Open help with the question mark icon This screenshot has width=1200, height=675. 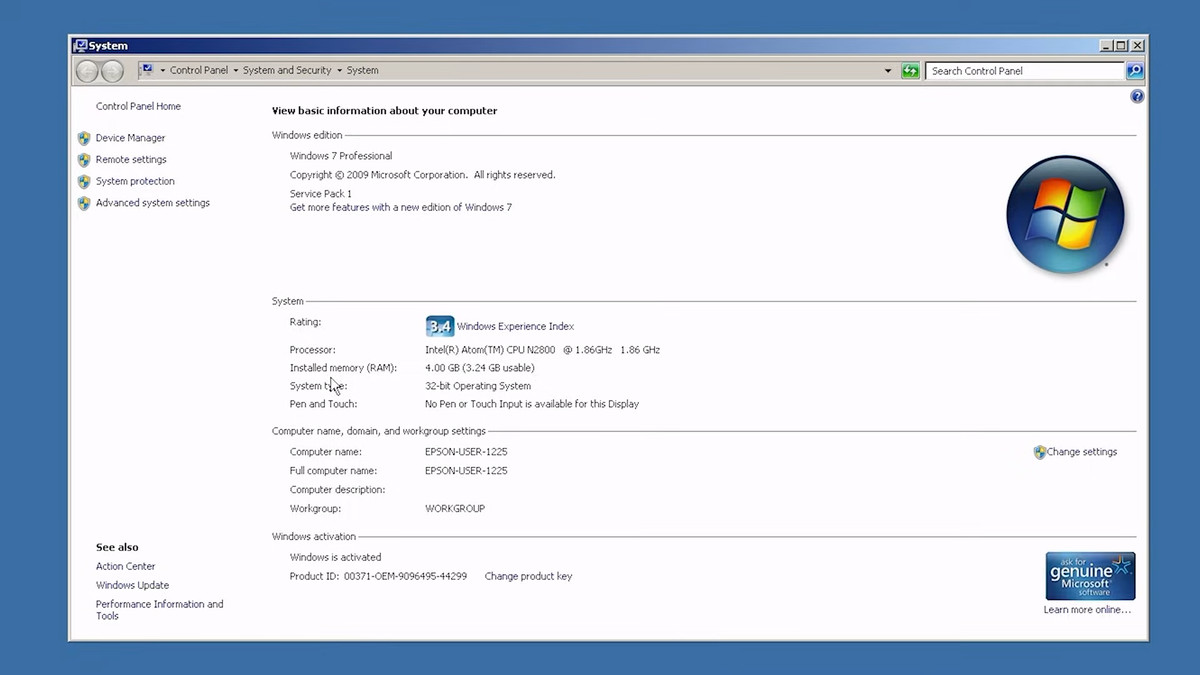pyautogui.click(x=1137, y=97)
